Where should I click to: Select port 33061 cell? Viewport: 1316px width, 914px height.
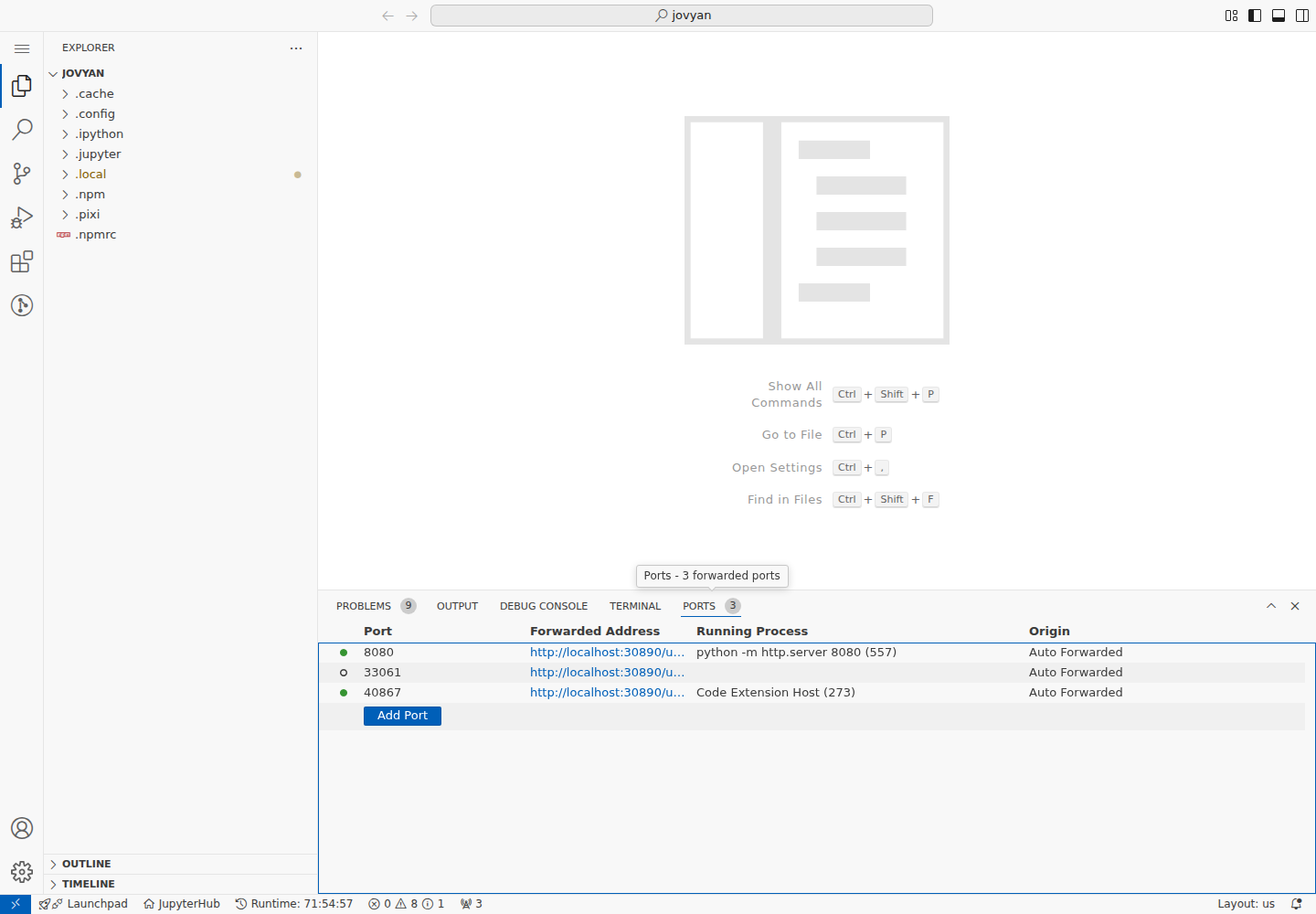(x=382, y=673)
